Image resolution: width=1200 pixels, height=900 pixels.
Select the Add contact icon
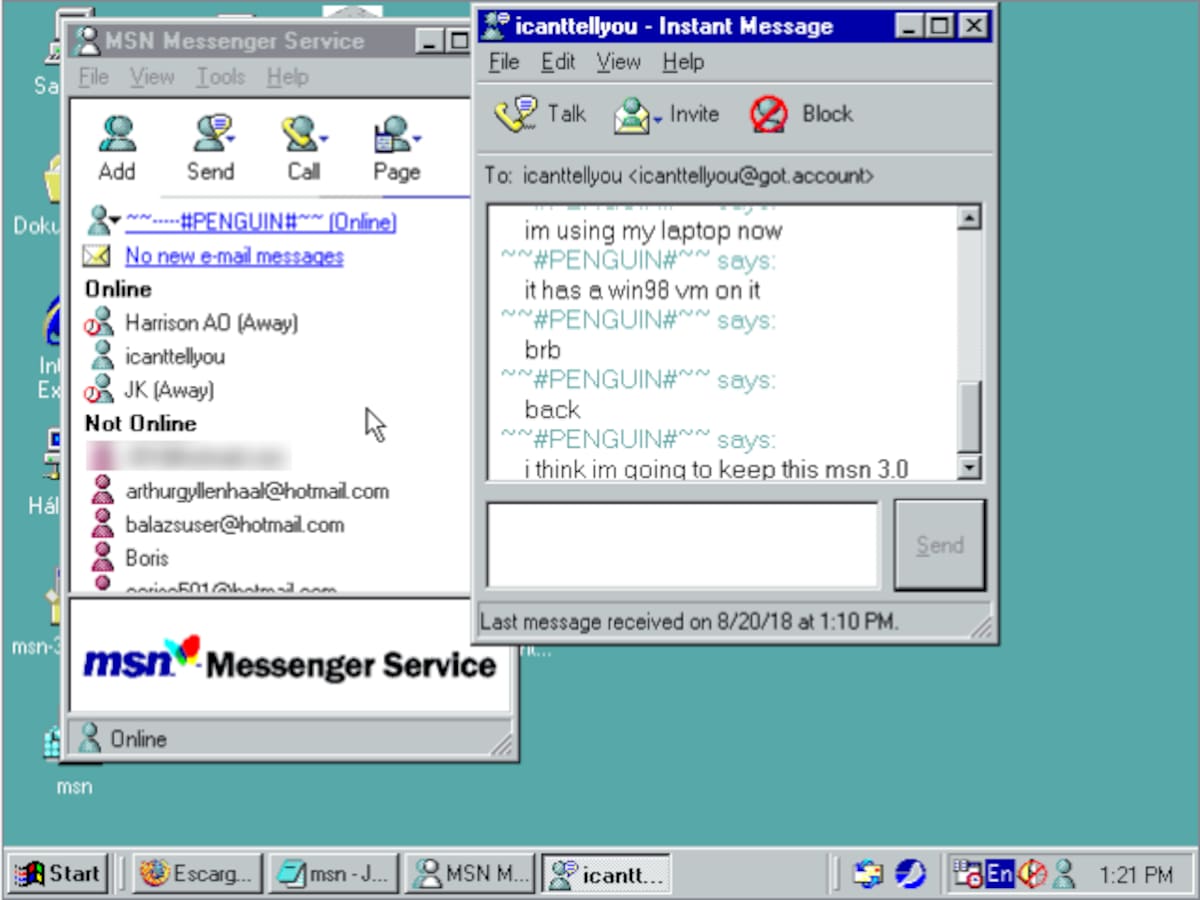117,131
